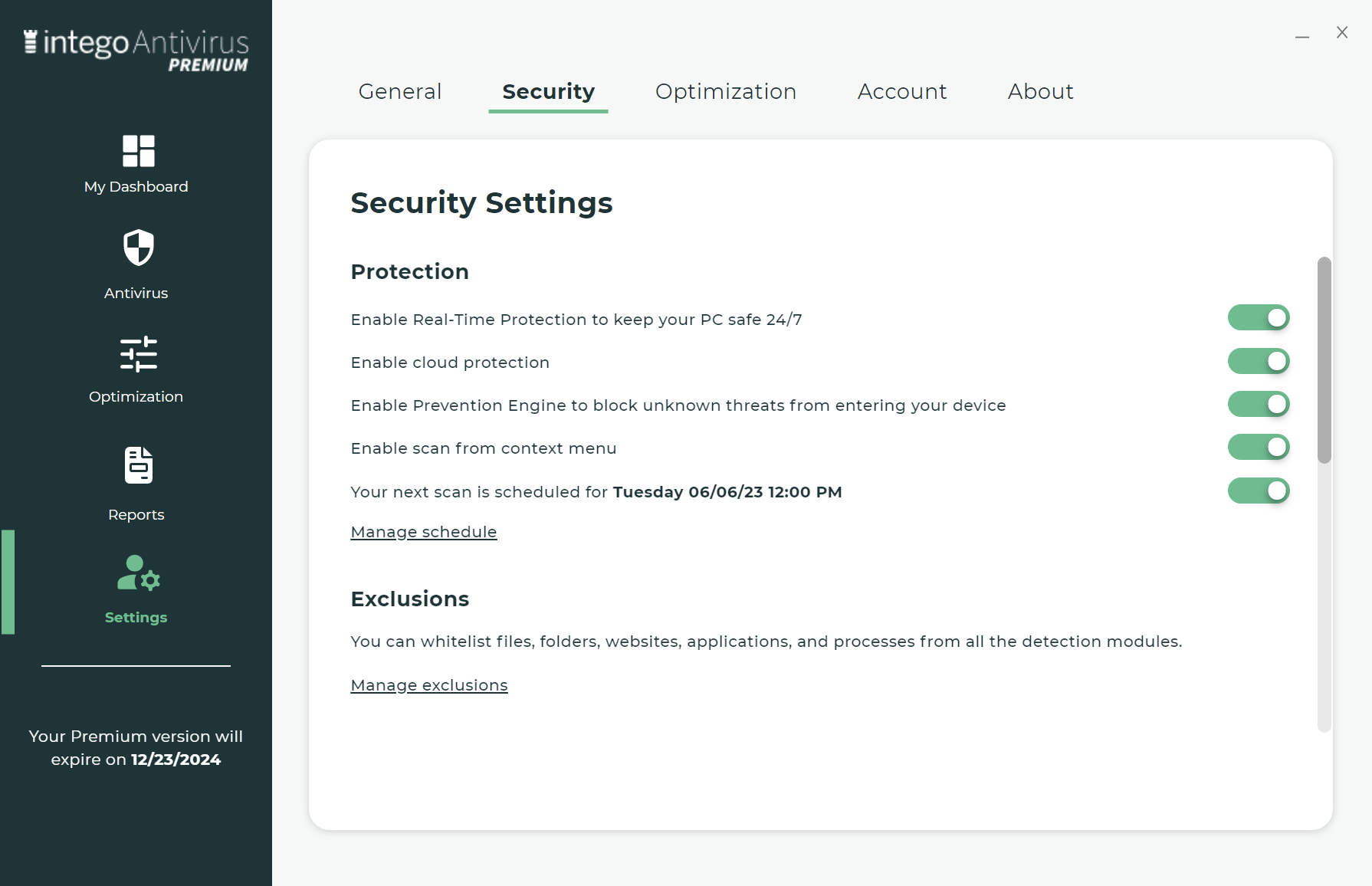The width and height of the screenshot is (1372, 886).
Task: Open the Account tab
Action: pos(902,91)
